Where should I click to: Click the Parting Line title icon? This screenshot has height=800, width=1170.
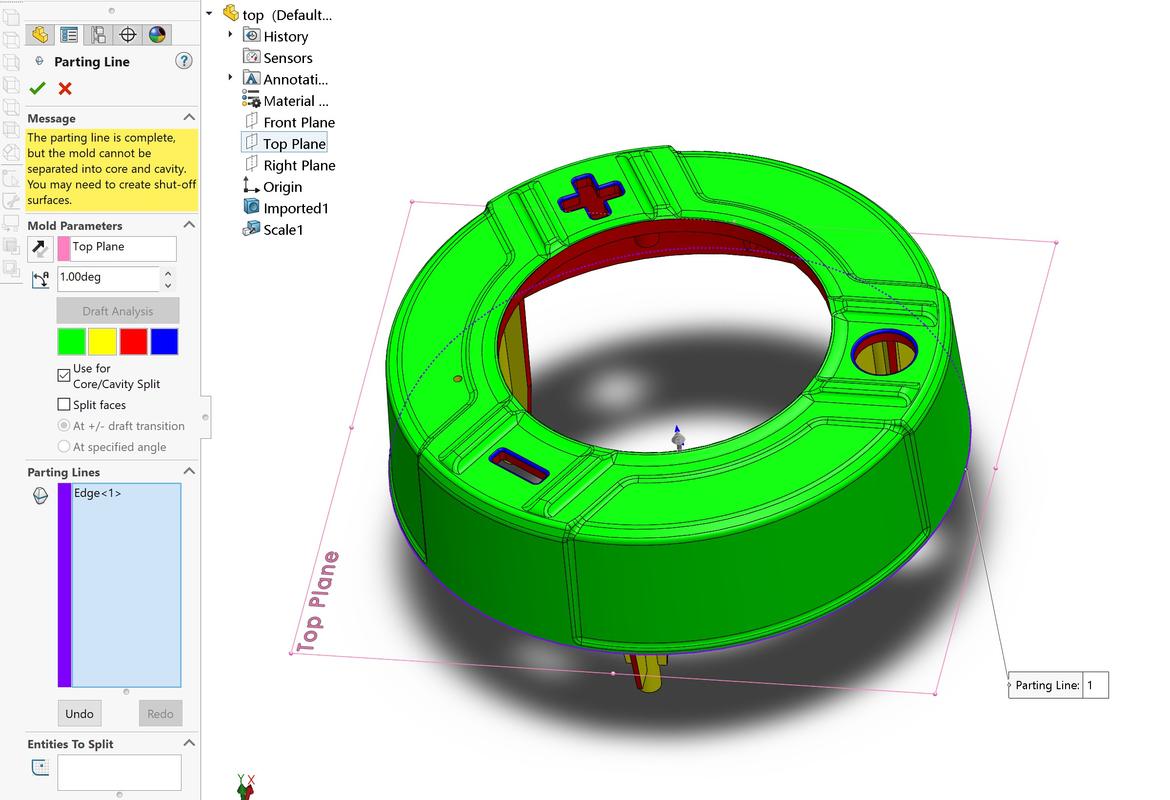(x=40, y=61)
